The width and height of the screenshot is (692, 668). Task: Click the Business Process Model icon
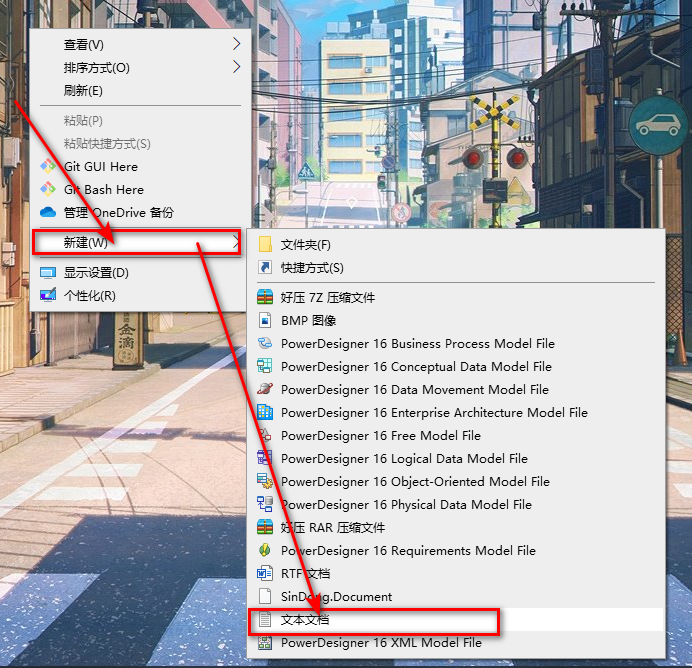click(265, 343)
